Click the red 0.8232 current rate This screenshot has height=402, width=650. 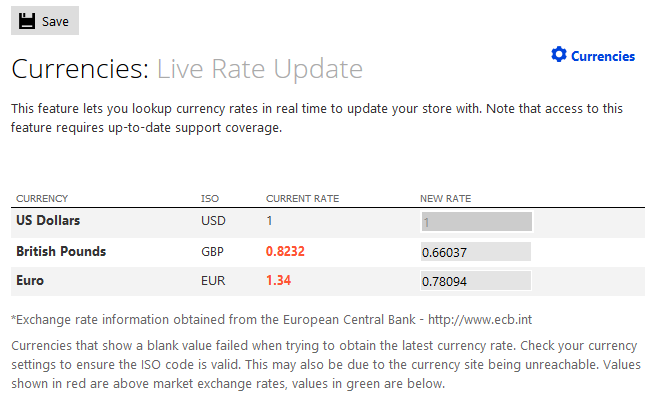[x=285, y=251]
